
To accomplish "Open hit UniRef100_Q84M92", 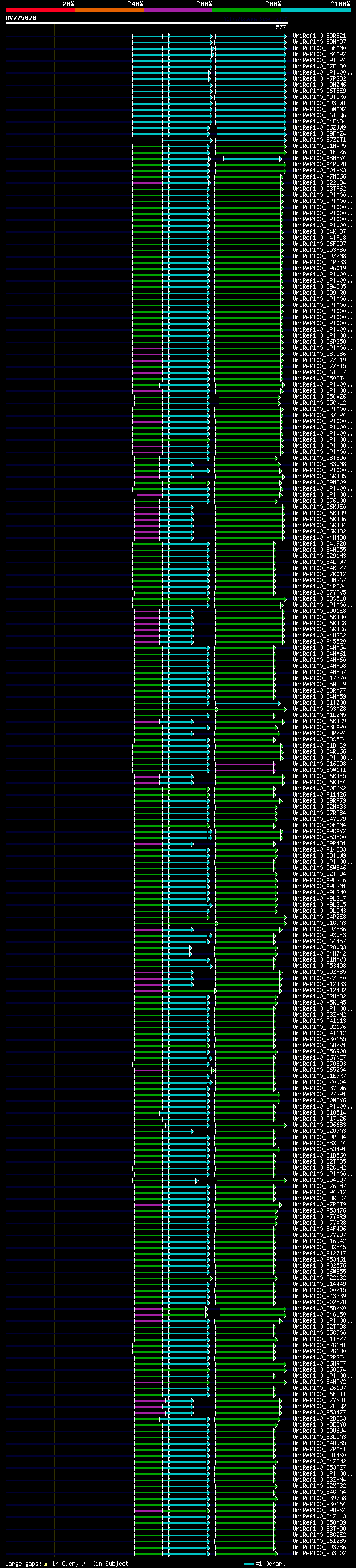I will [x=319, y=54].
